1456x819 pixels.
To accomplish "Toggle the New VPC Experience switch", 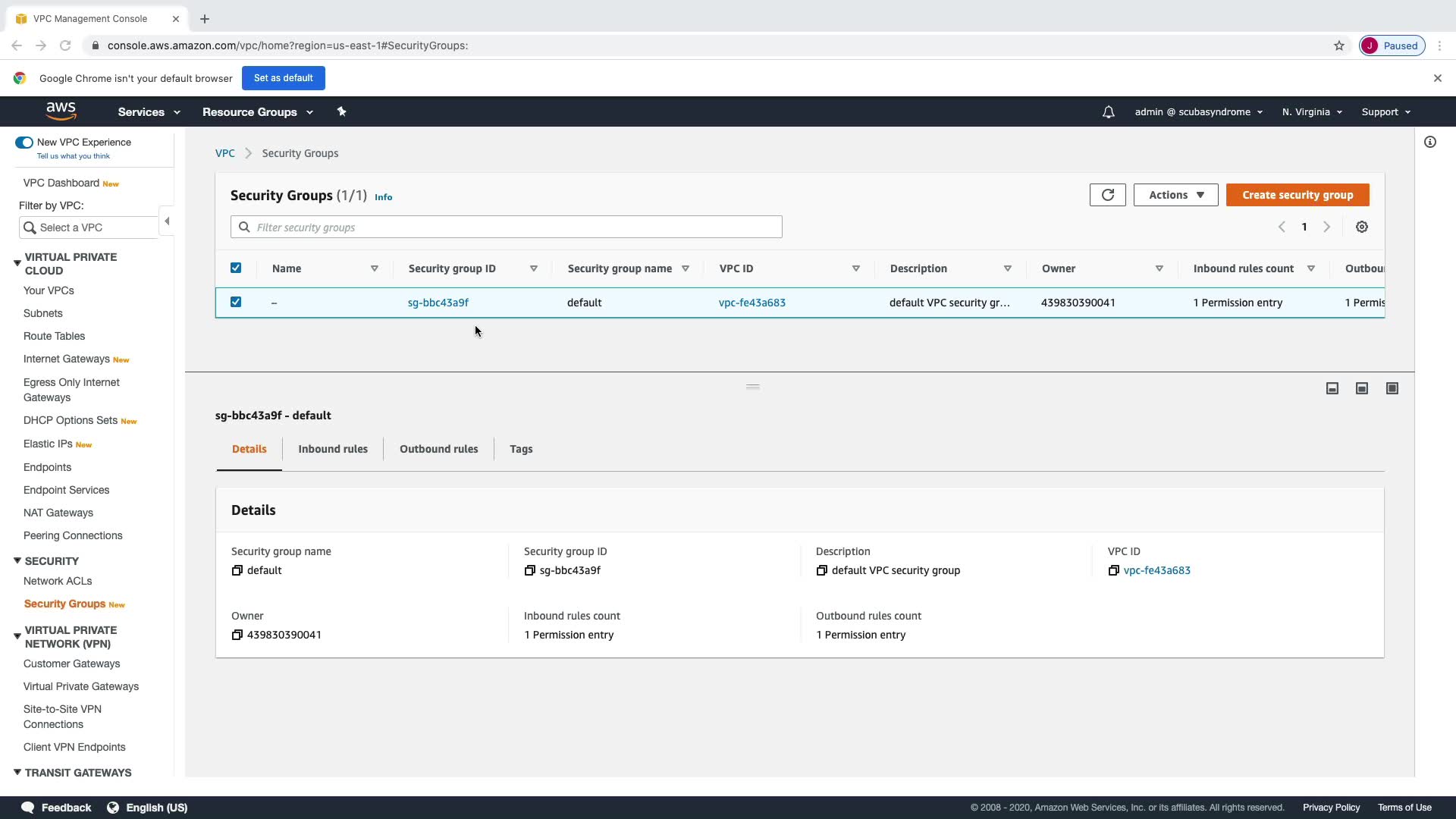I will pos(24,143).
